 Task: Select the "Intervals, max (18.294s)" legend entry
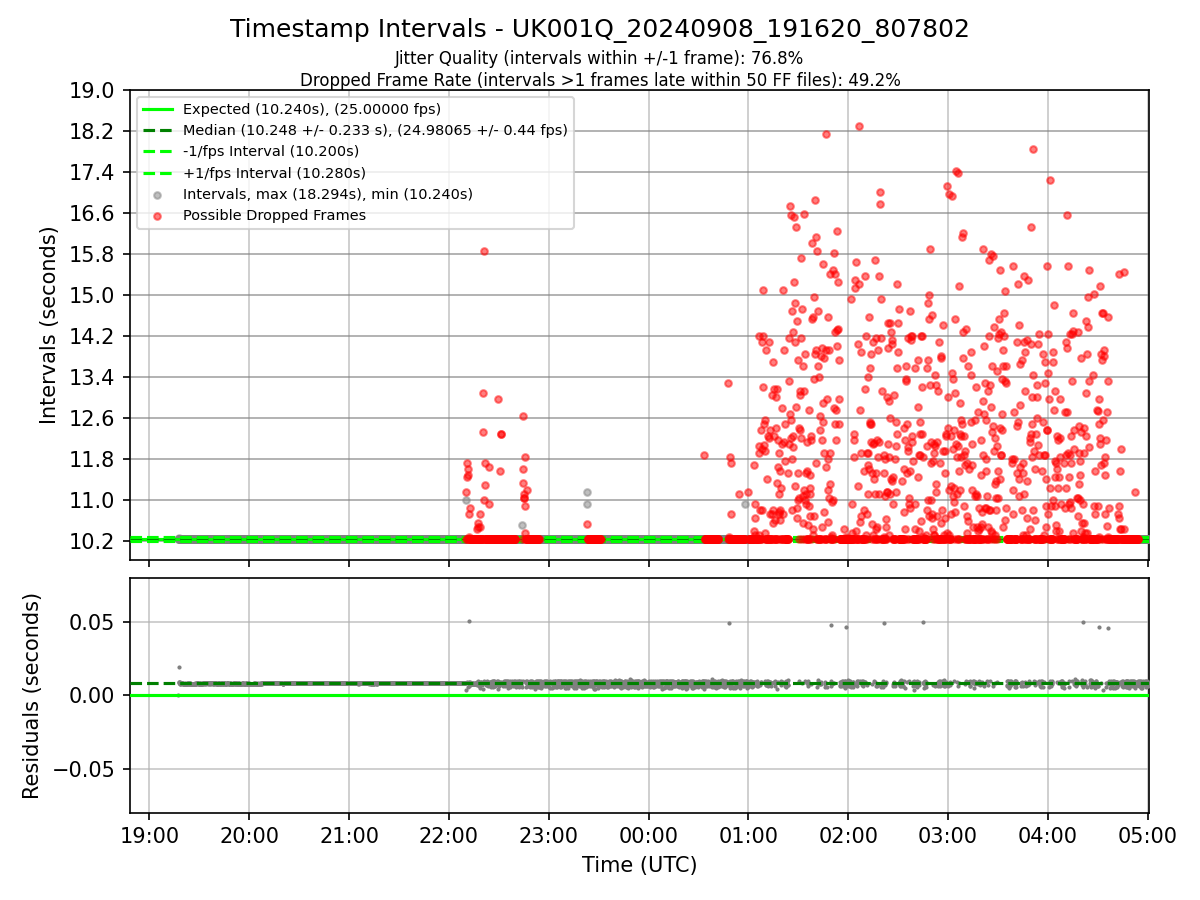click(328, 194)
